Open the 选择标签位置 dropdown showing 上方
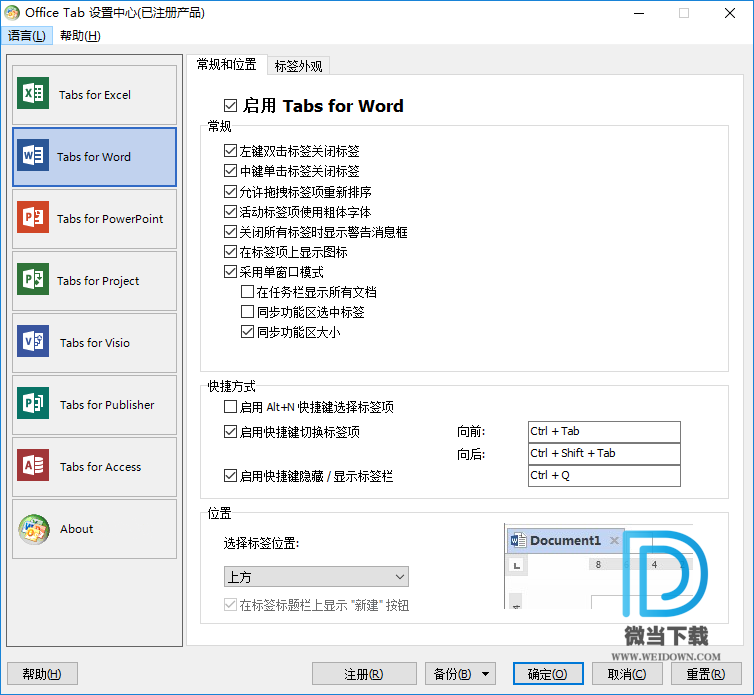 coord(316,577)
